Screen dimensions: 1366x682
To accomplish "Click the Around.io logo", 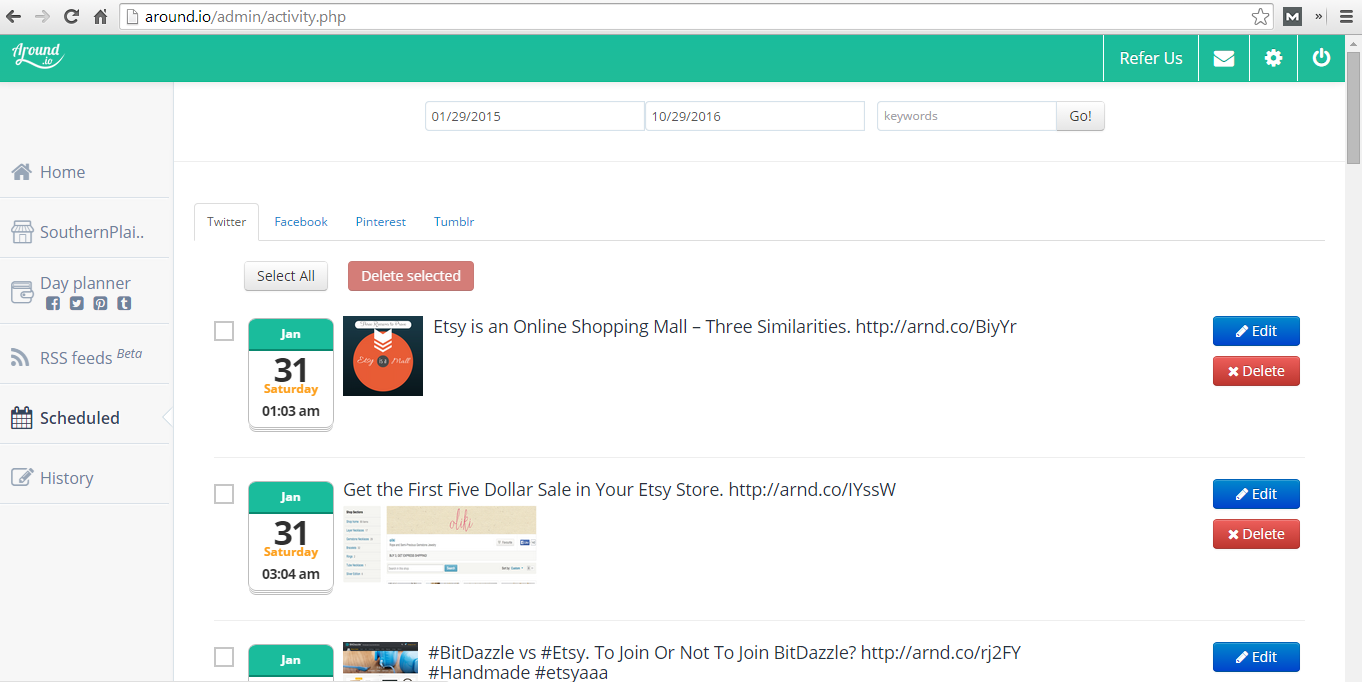I will (38, 56).
